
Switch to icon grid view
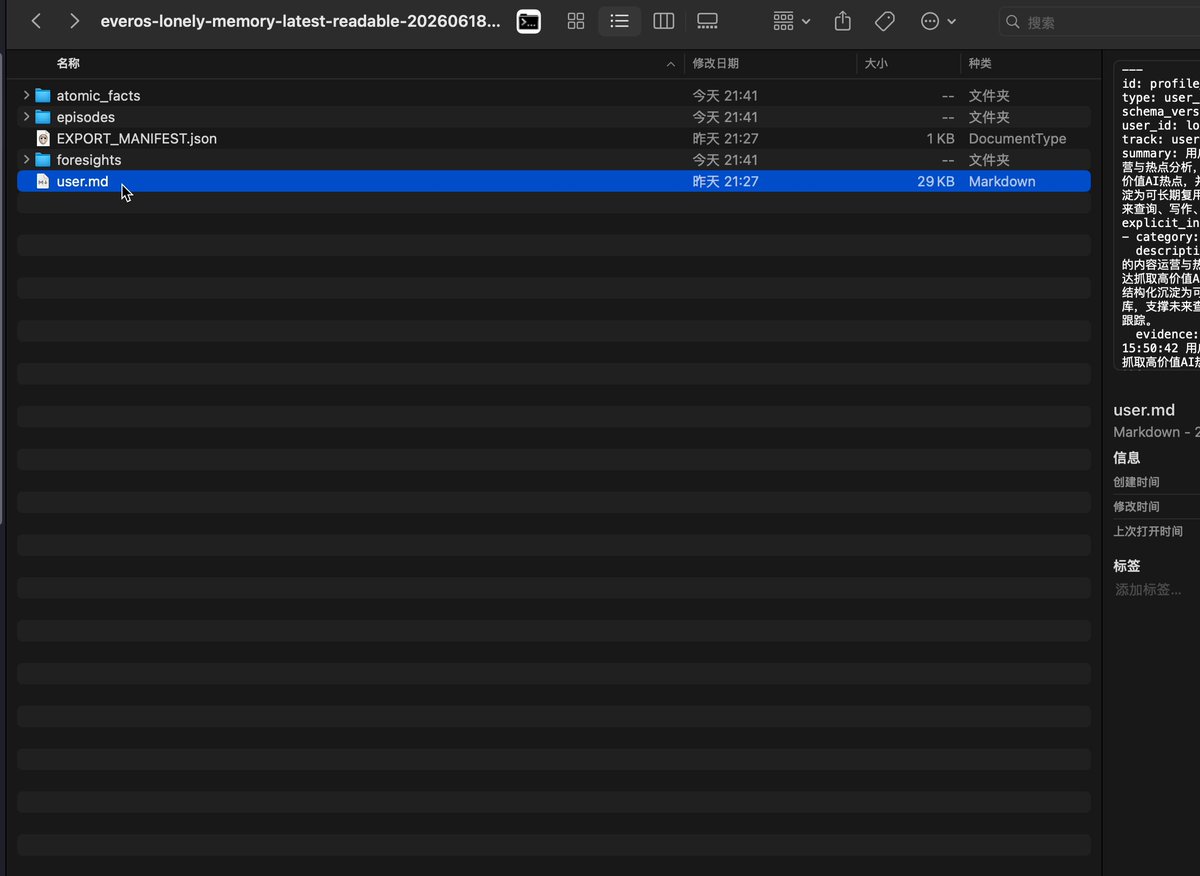point(576,21)
